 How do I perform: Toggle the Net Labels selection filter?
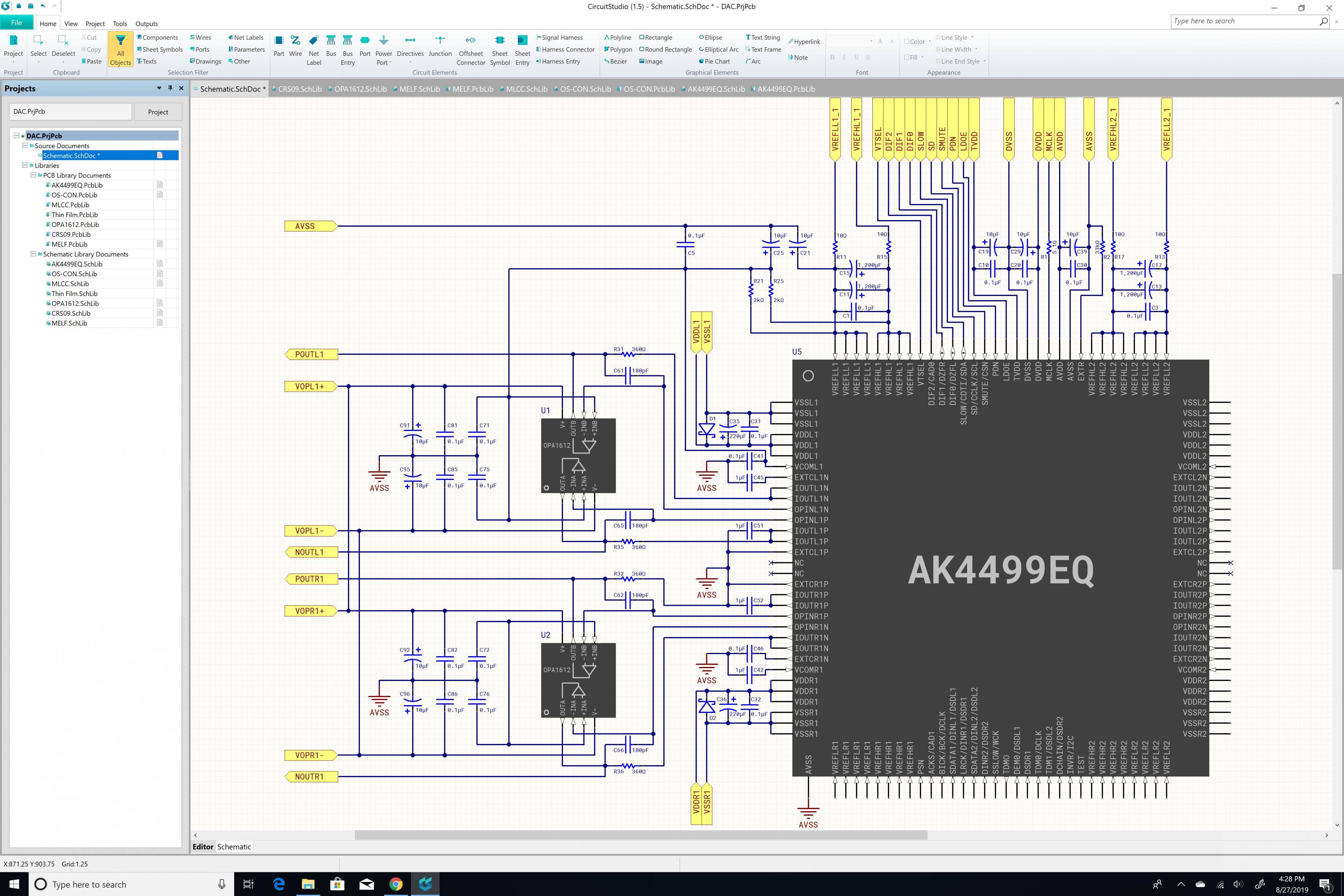pyautogui.click(x=246, y=38)
